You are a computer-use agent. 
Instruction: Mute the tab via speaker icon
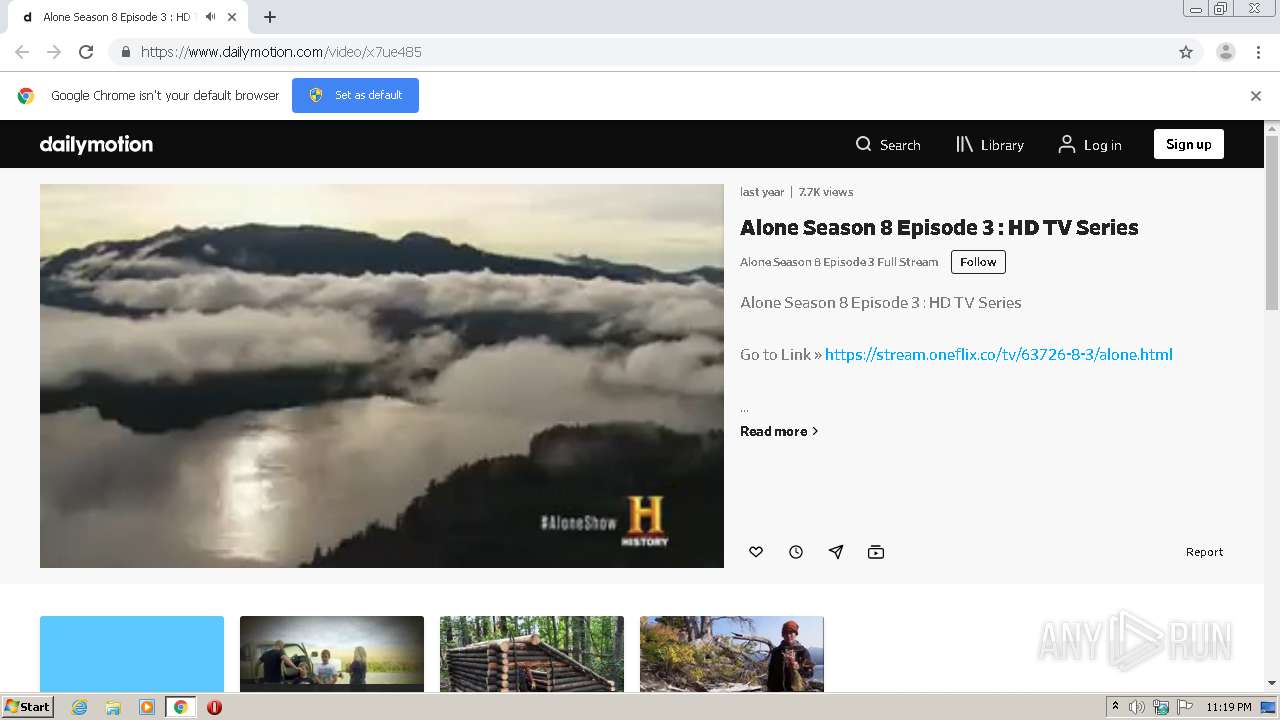(x=210, y=17)
